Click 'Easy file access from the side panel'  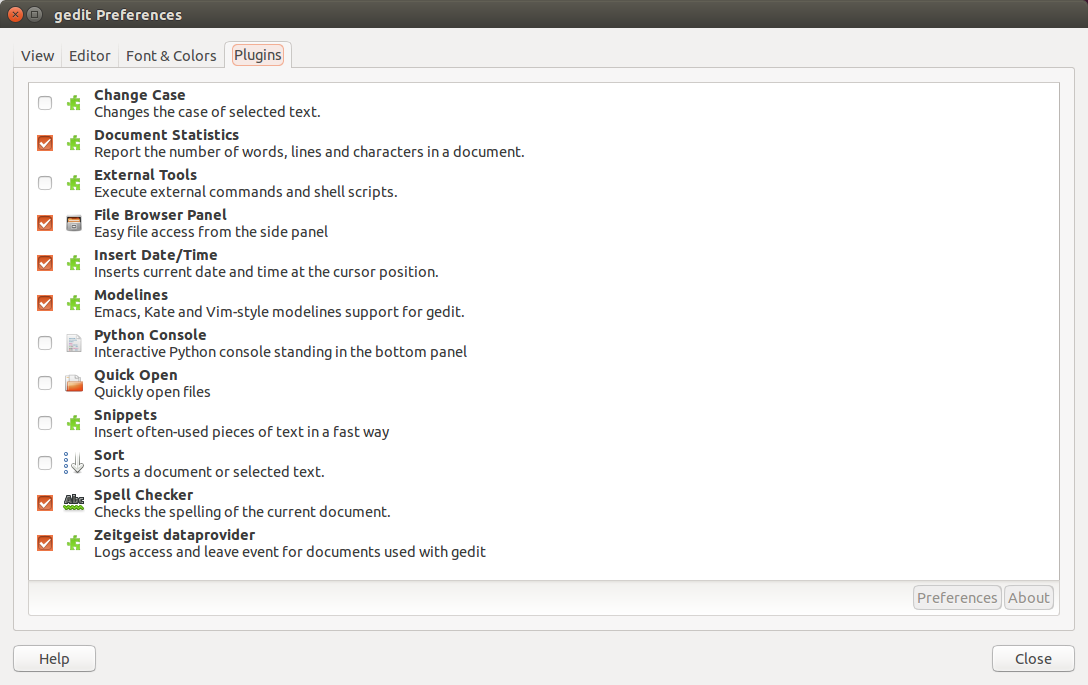(211, 232)
